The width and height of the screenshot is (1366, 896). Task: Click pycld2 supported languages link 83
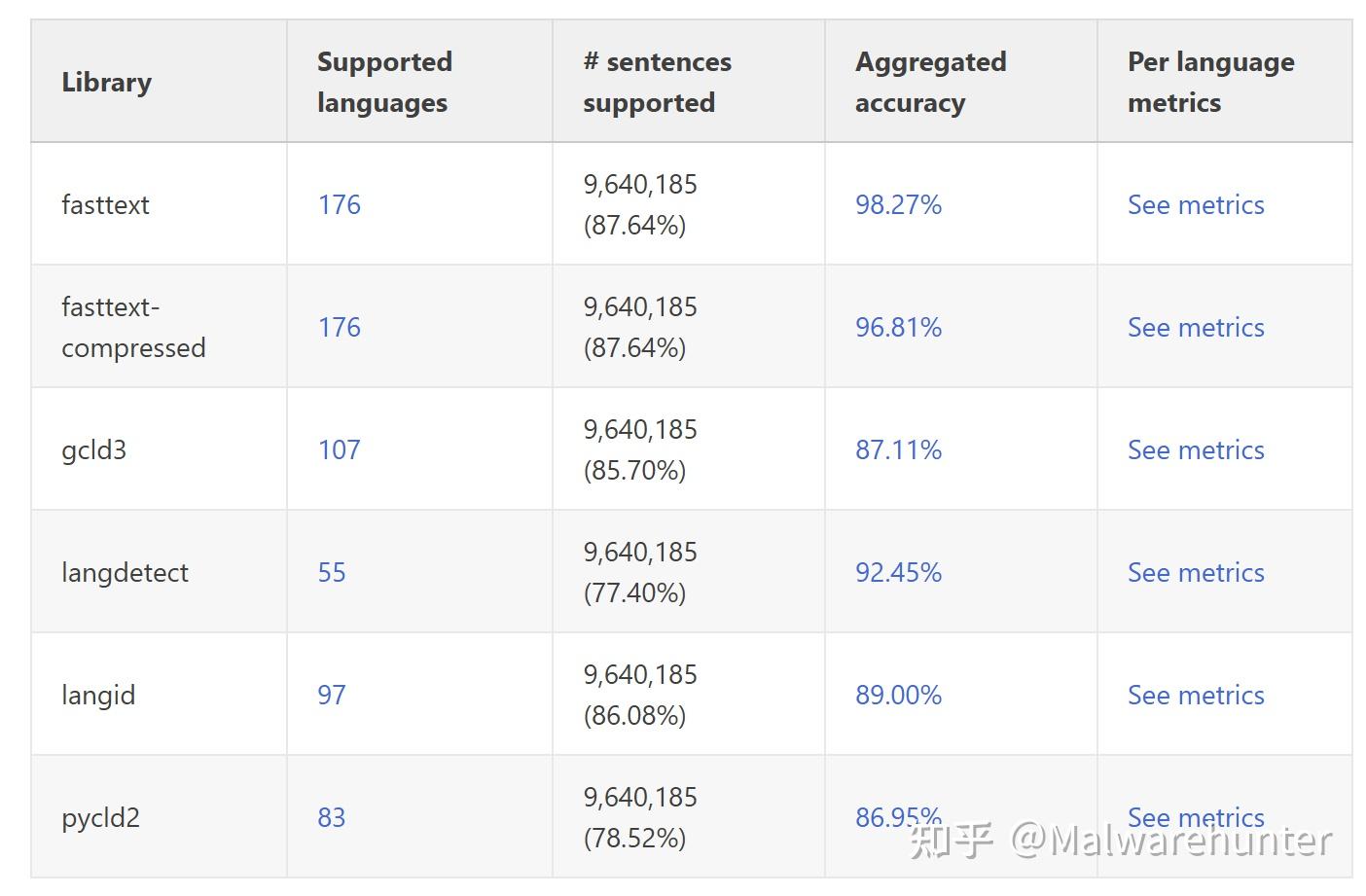tap(332, 817)
